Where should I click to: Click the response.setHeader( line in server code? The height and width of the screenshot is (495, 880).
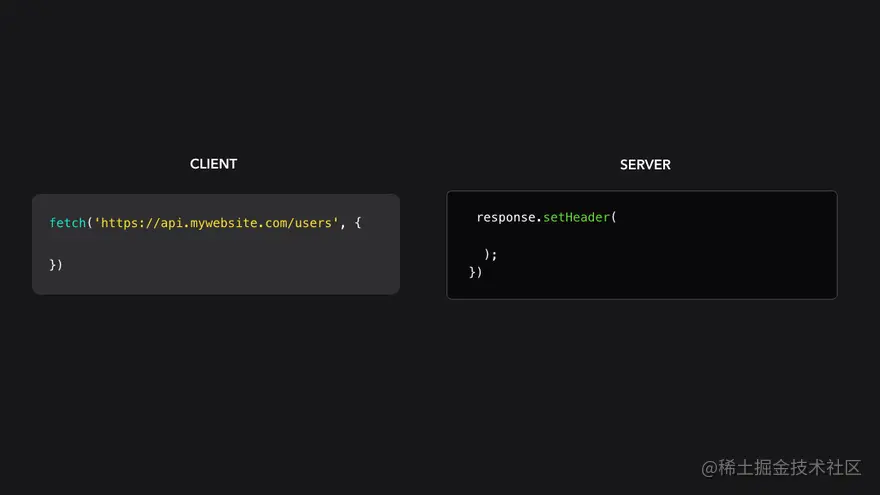click(546, 217)
